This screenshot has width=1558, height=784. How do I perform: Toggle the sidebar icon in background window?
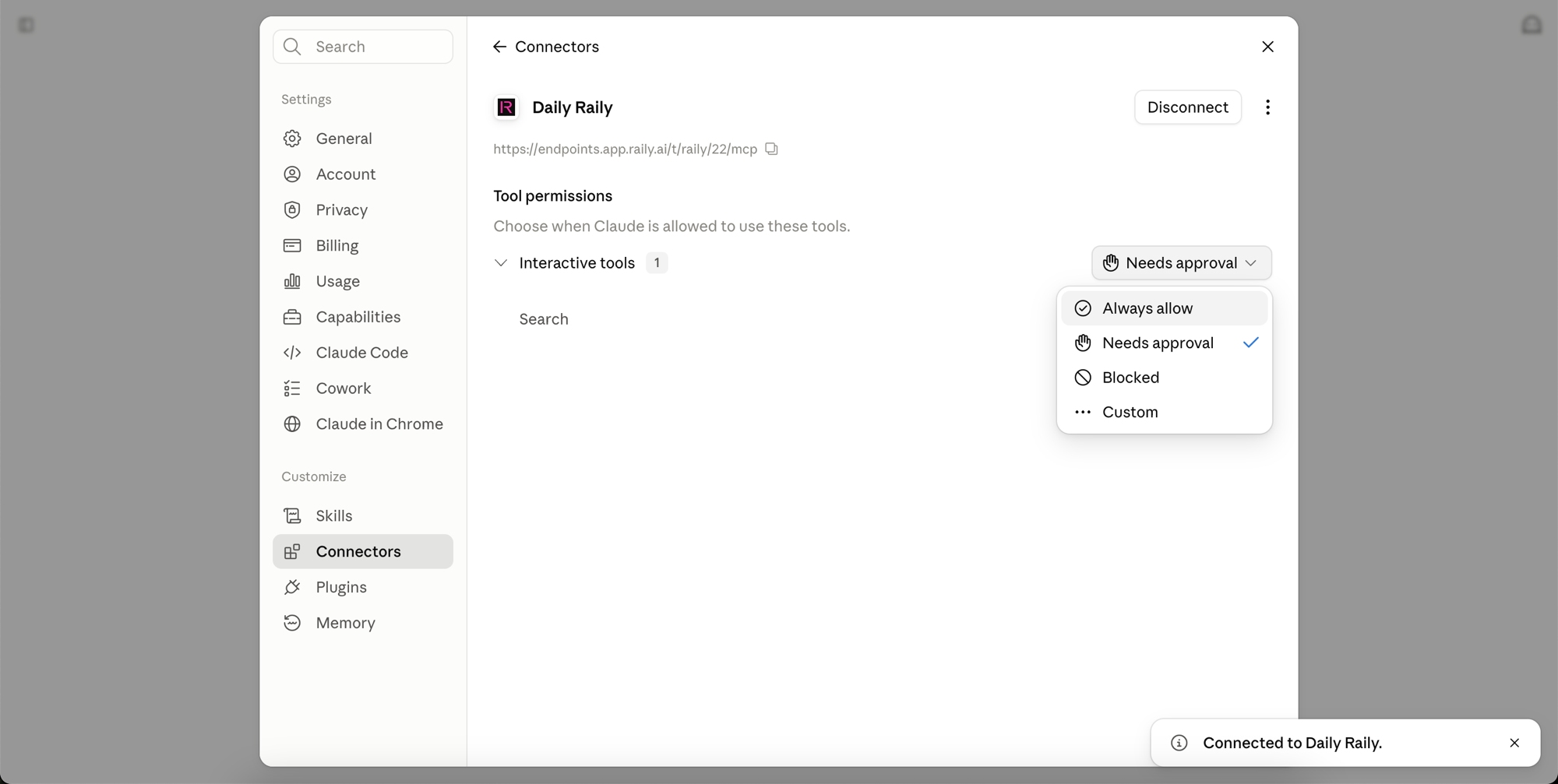tap(26, 25)
